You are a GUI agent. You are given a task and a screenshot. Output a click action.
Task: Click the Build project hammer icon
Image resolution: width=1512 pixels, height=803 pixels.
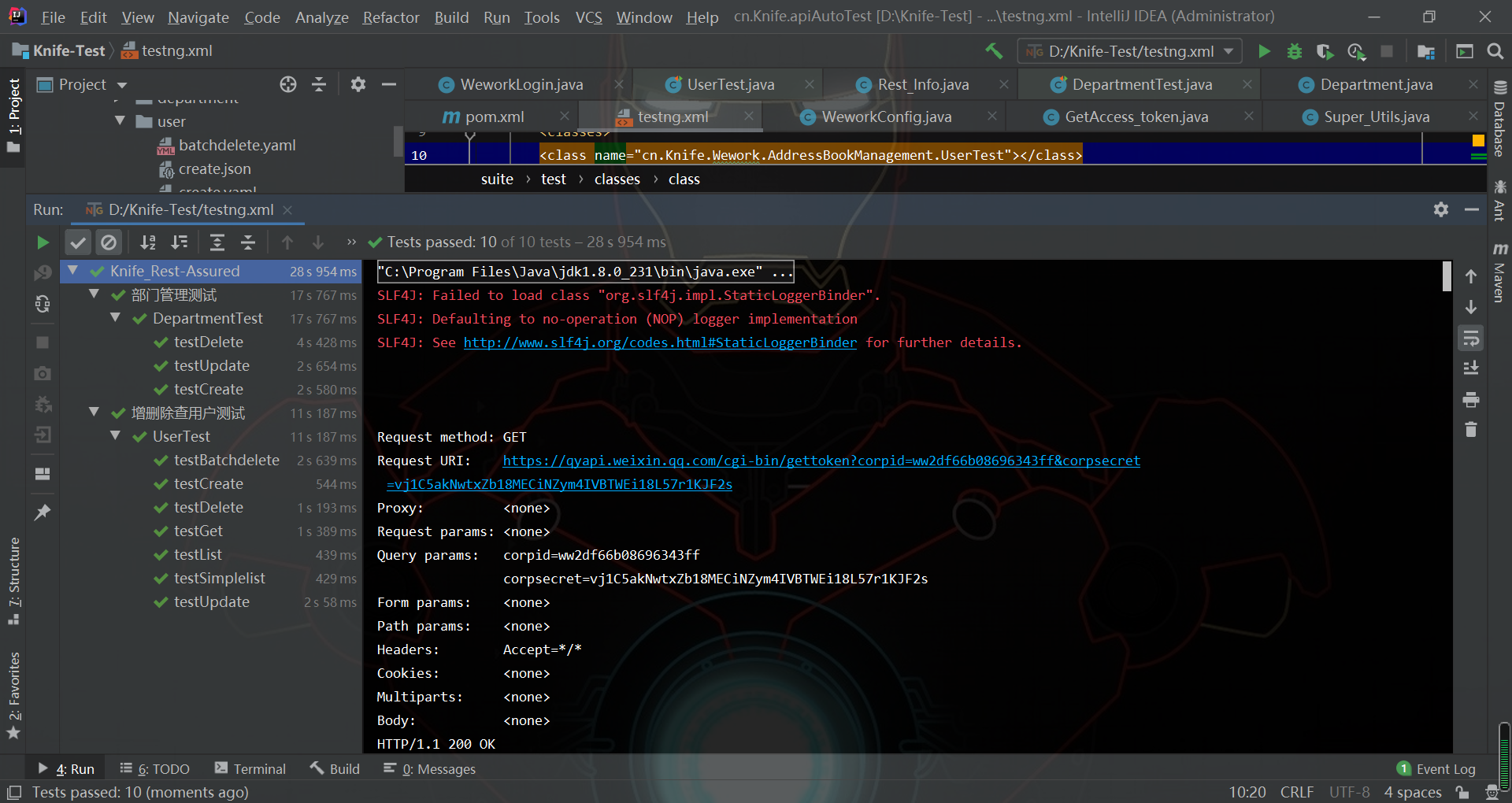tap(994, 51)
